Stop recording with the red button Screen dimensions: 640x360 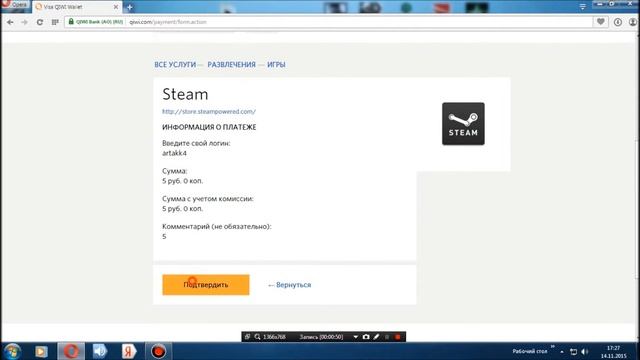click(x=398, y=337)
